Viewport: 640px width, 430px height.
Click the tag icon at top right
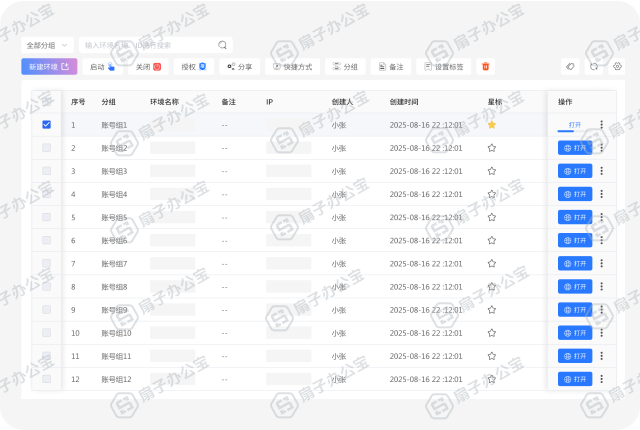click(570, 67)
